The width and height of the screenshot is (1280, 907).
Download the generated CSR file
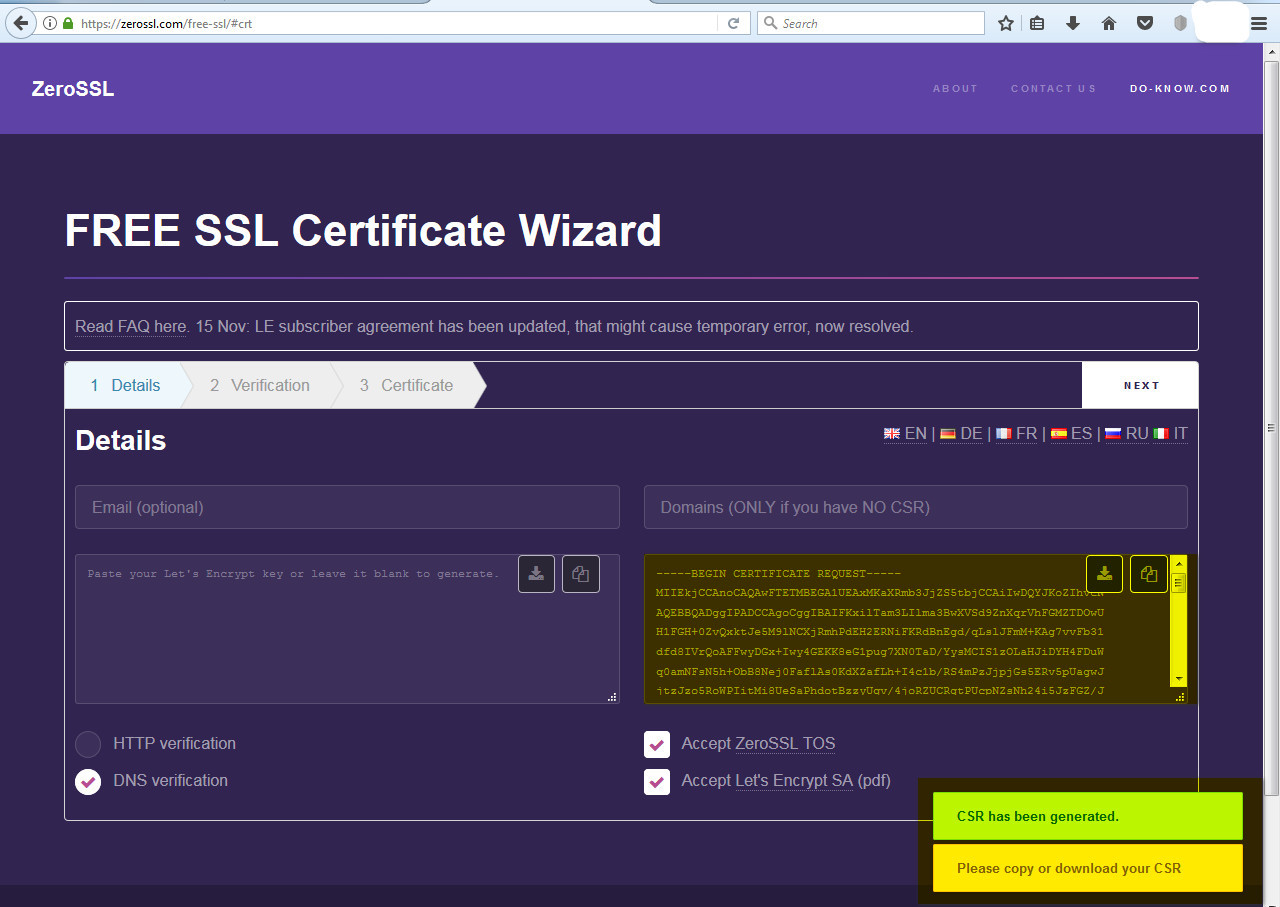click(1104, 573)
